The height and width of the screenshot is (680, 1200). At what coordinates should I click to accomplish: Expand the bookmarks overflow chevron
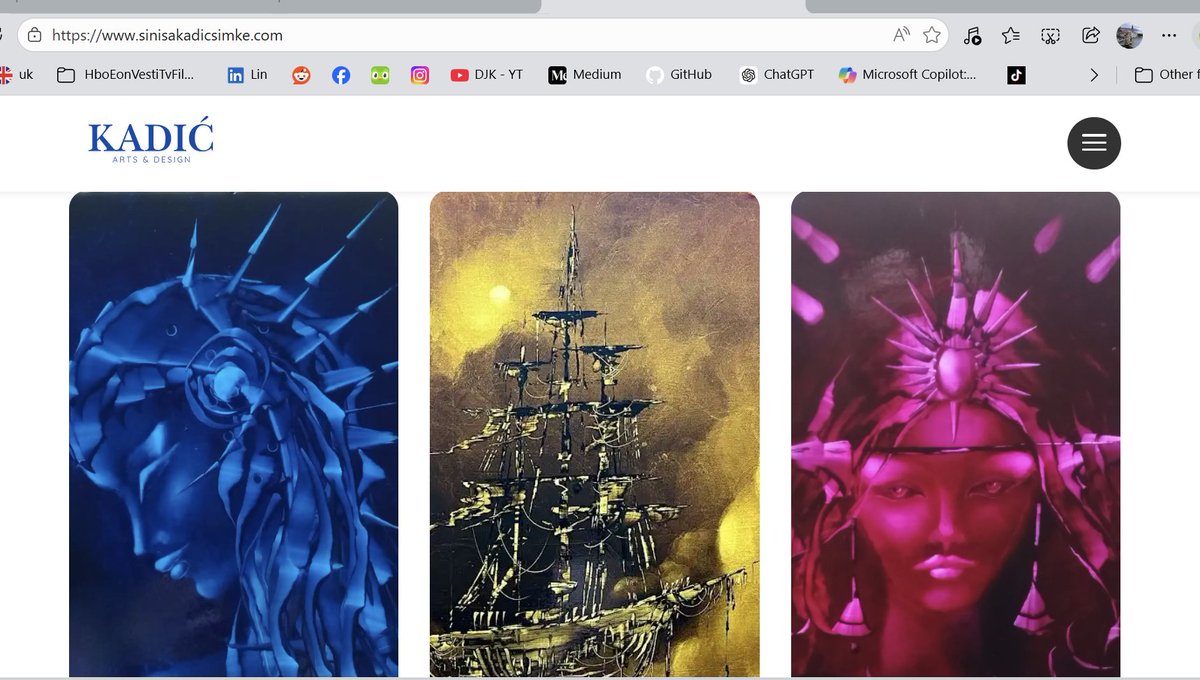pos(1094,75)
